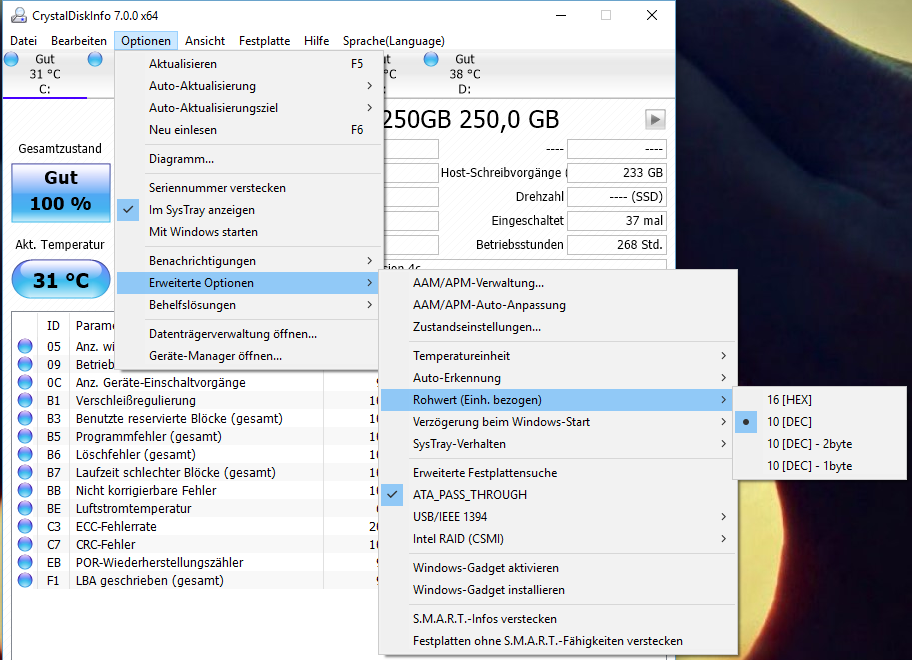912x660 pixels.
Task: Select 16 [HEX] raw value format
Action: 820,399
